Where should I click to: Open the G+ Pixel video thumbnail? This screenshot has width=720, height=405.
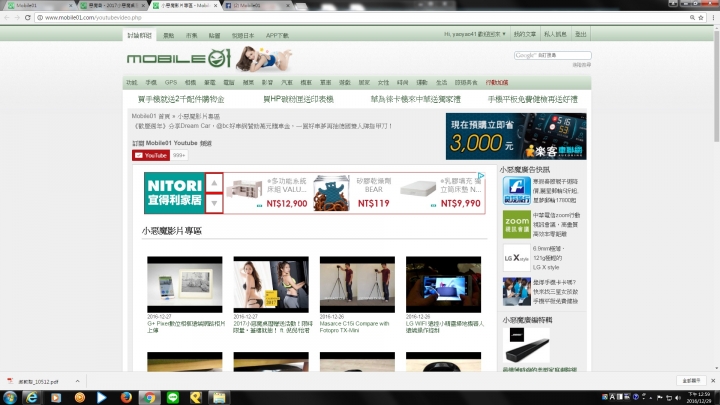(185, 284)
